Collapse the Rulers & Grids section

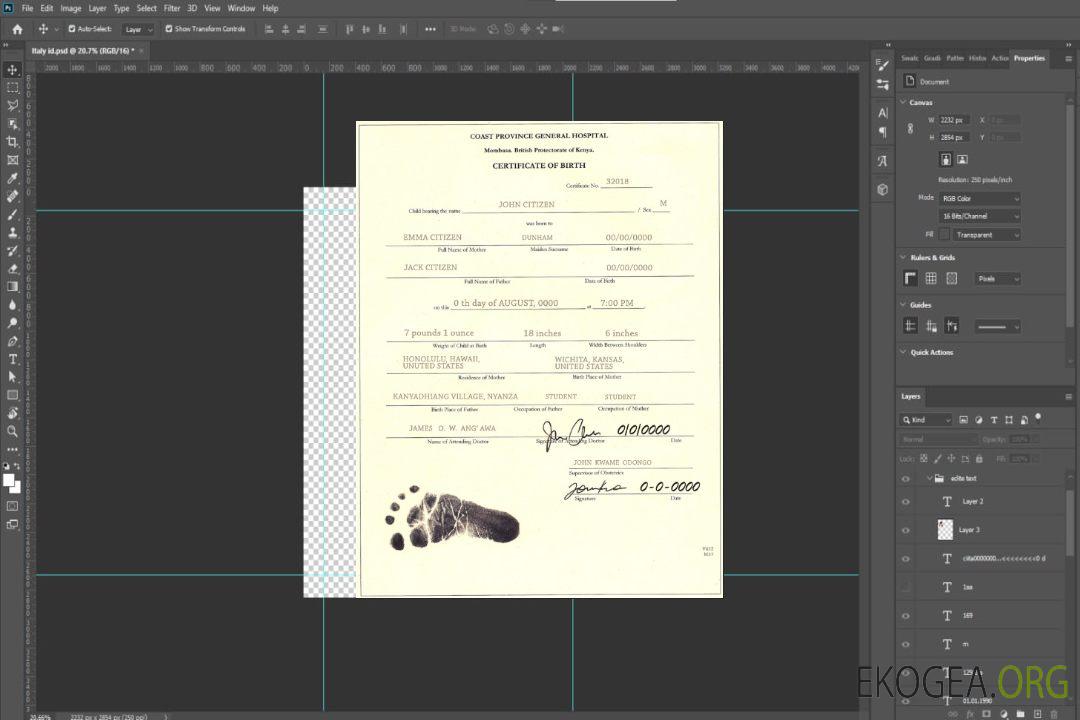(903, 257)
